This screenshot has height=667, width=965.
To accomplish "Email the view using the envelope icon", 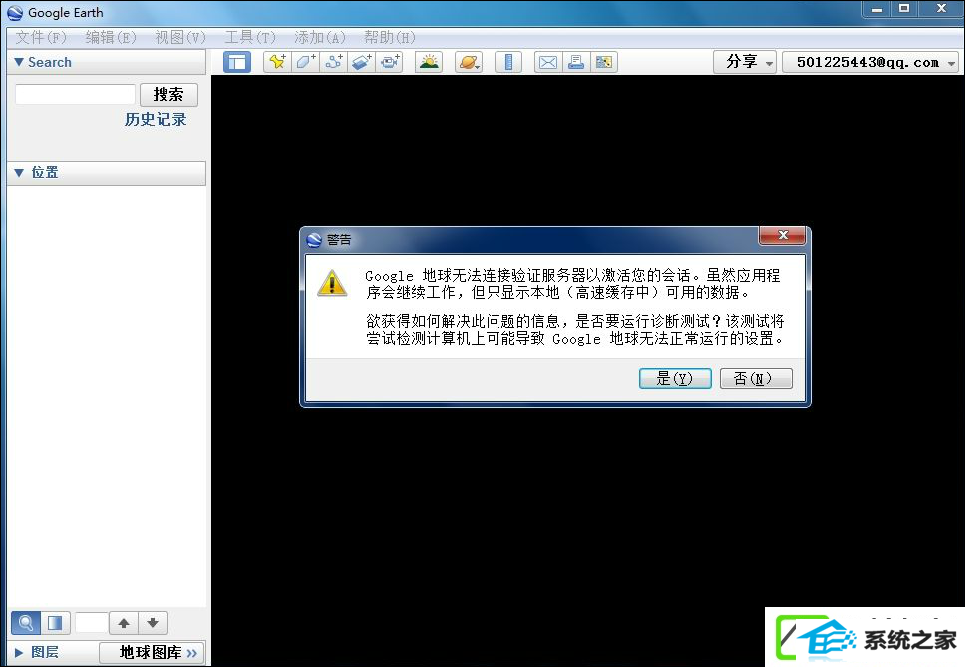I will pyautogui.click(x=548, y=62).
